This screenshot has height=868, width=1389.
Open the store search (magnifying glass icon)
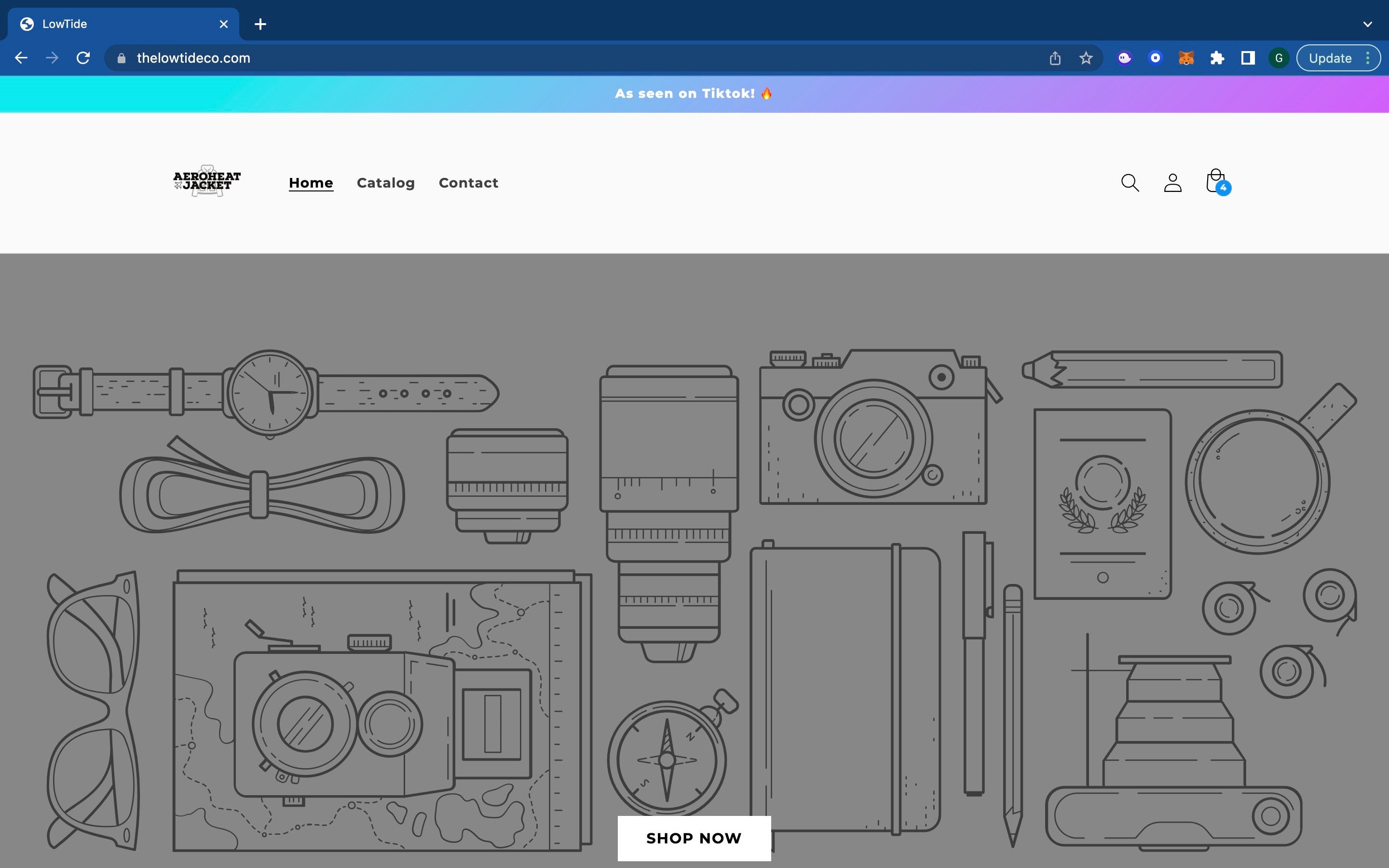pyautogui.click(x=1129, y=183)
